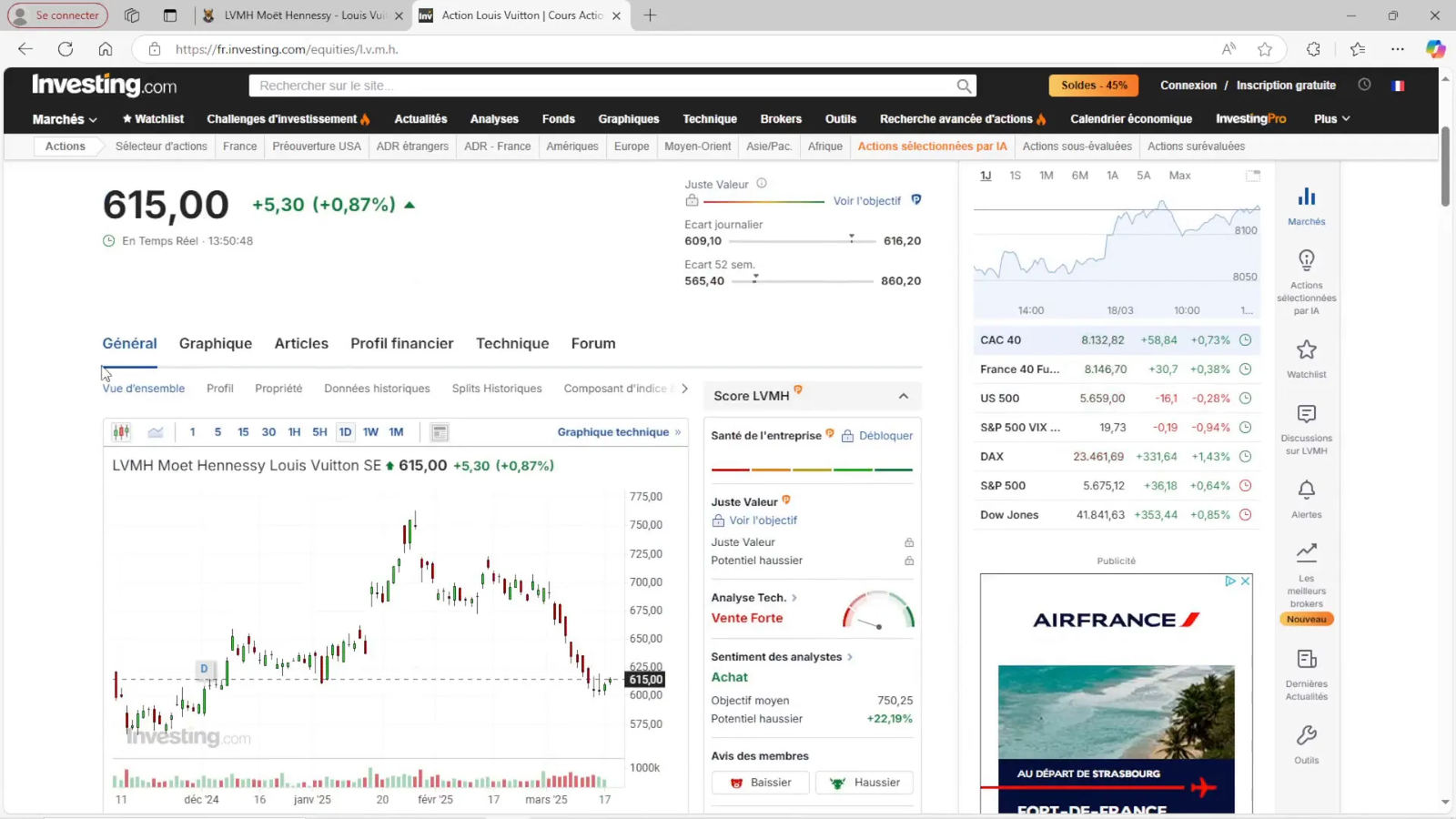Click the Soldes -45% button
Viewport: 1456px width, 819px height.
tap(1094, 86)
